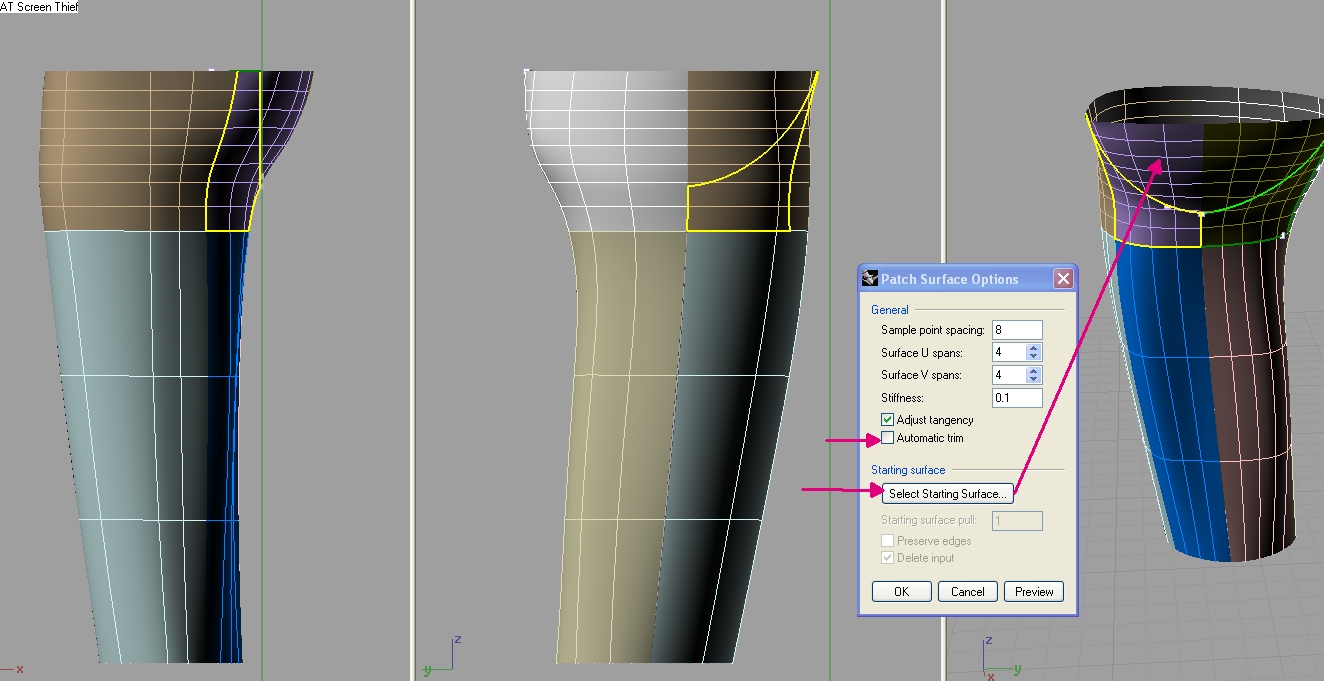The width and height of the screenshot is (1324, 681).
Task: Click the Stiffness input field
Action: coord(1016,398)
